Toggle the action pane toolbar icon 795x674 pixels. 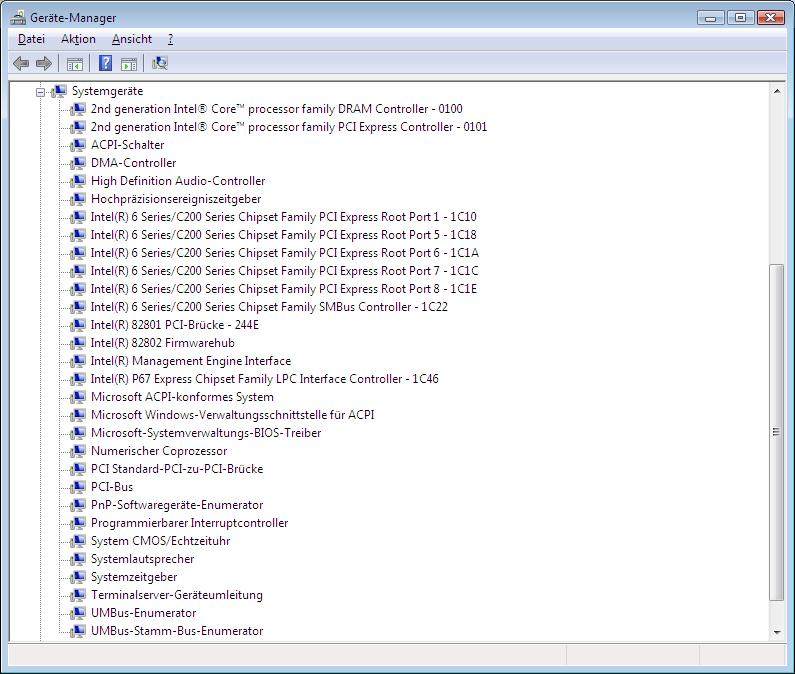pos(129,64)
